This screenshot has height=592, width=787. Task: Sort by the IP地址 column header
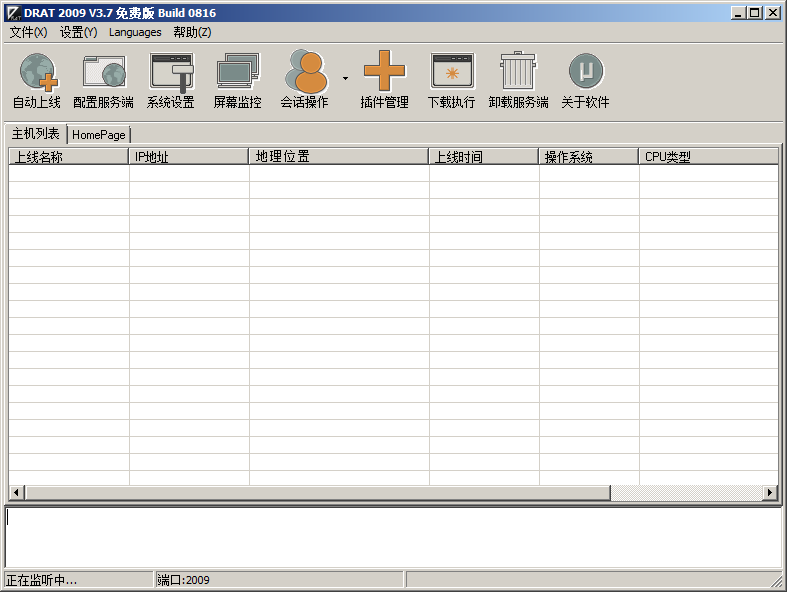[188, 157]
